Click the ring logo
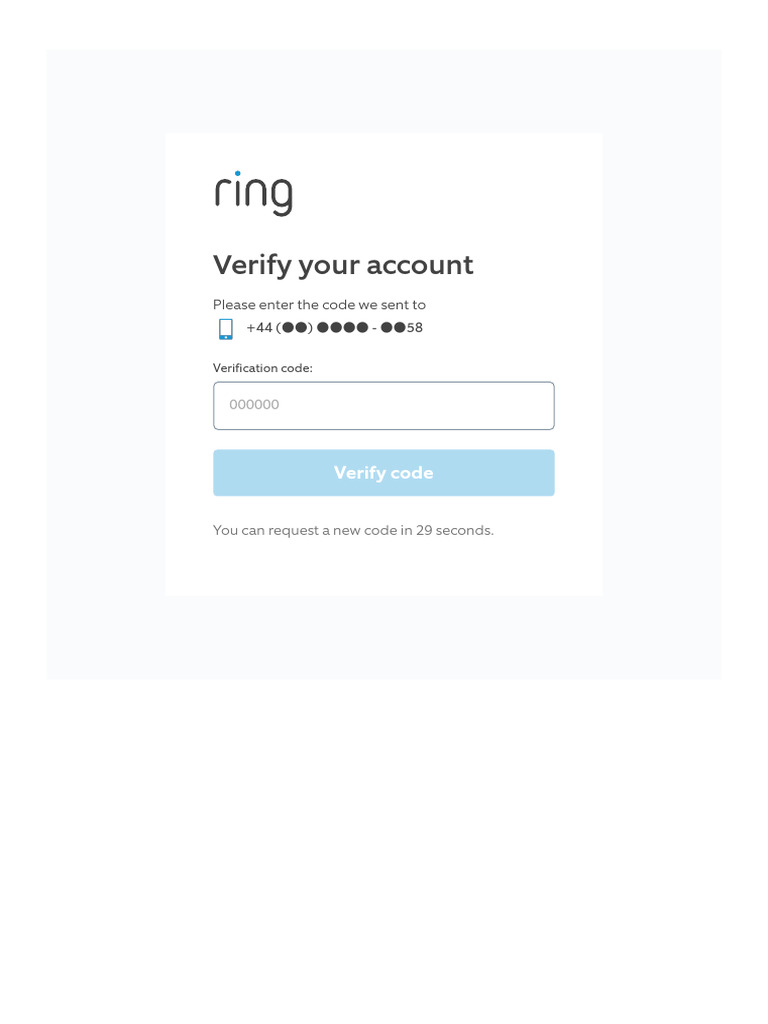This screenshot has height=1024, width=768. (x=253, y=193)
